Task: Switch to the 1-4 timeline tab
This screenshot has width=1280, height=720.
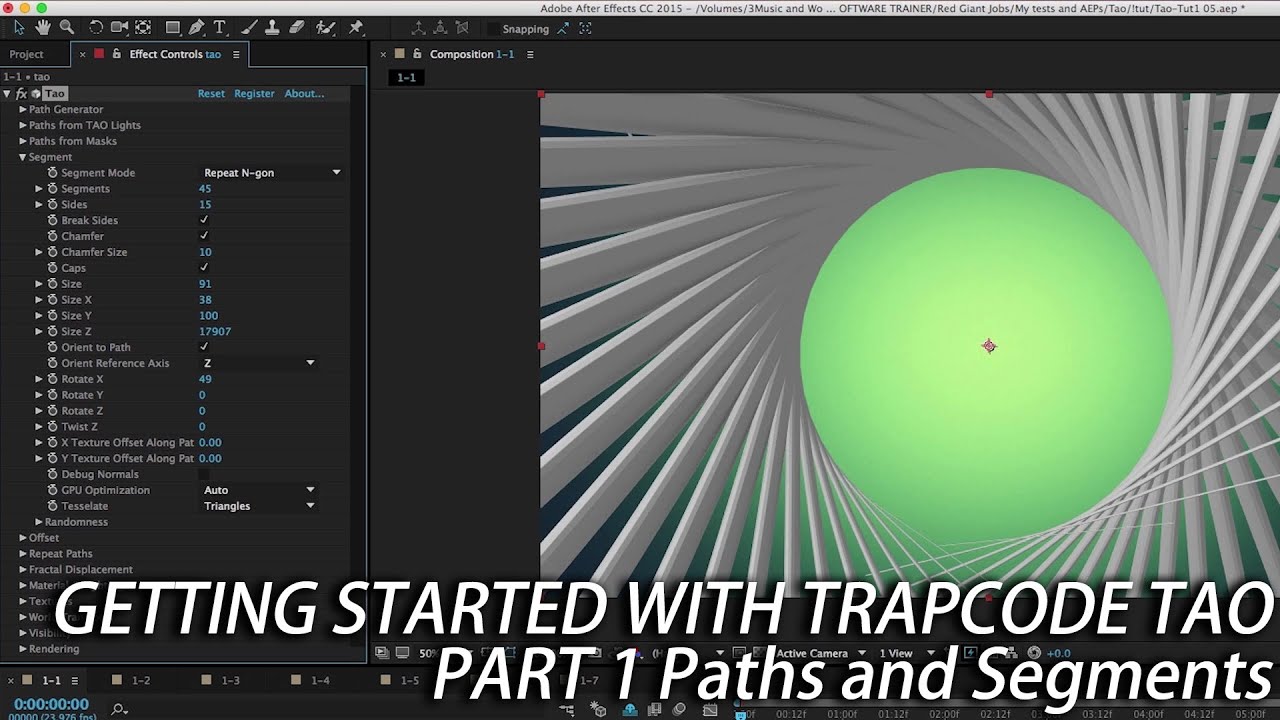Action: pos(320,680)
